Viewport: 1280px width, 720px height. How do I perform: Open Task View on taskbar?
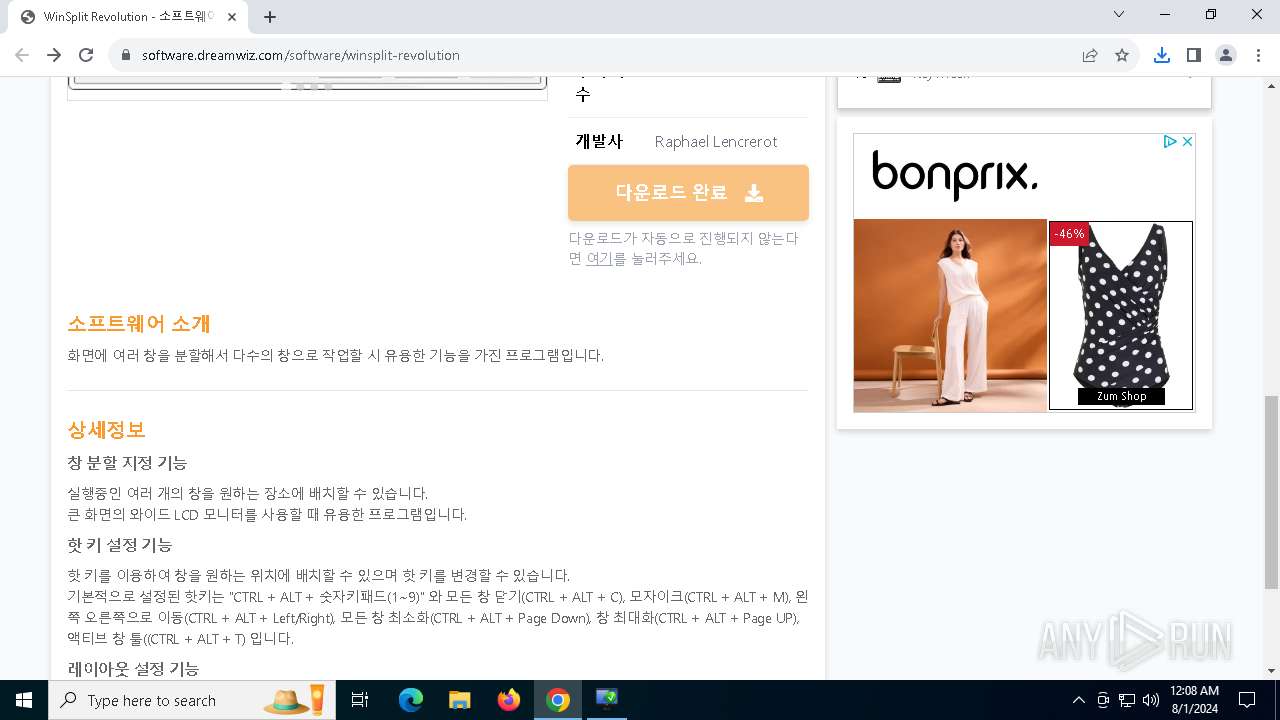[360, 700]
